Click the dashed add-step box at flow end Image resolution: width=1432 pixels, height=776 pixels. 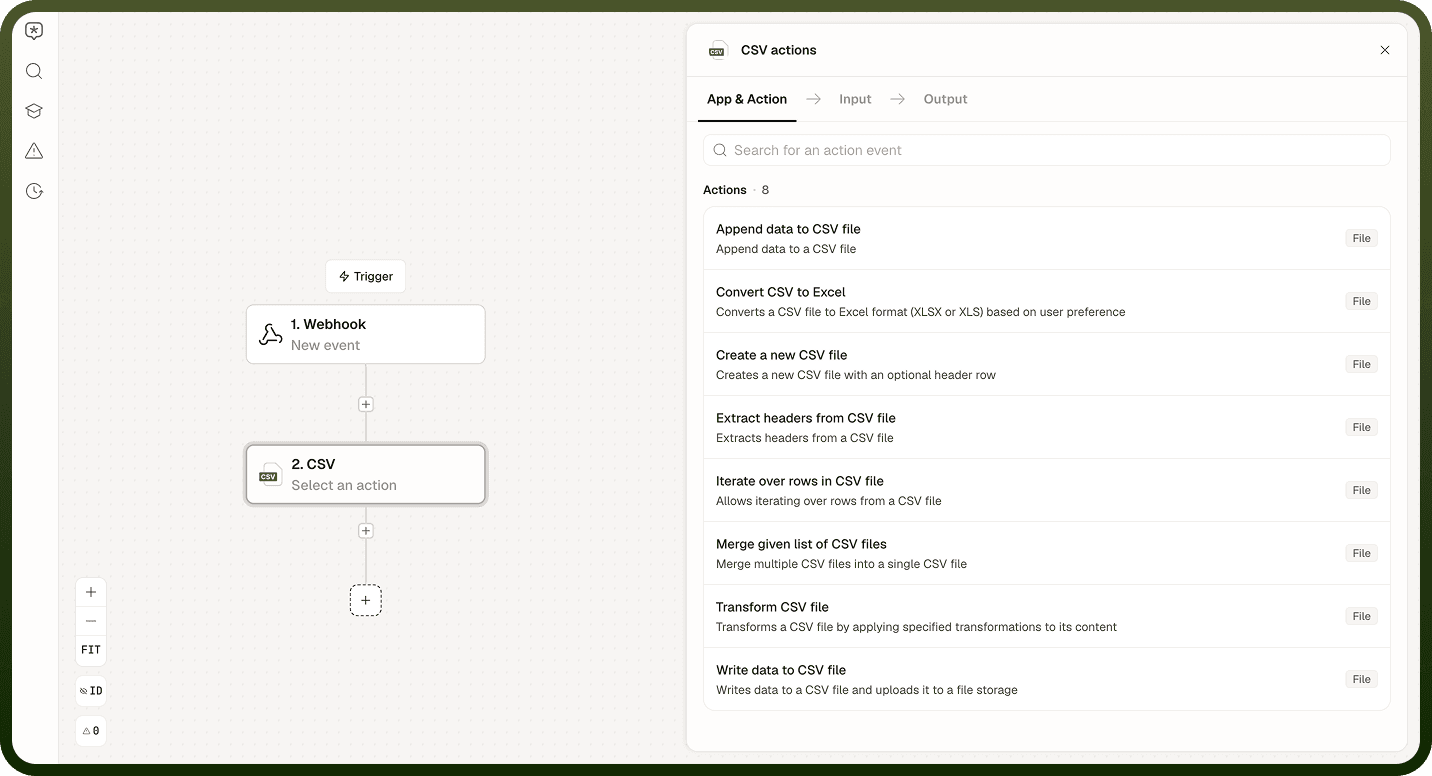[x=366, y=600]
